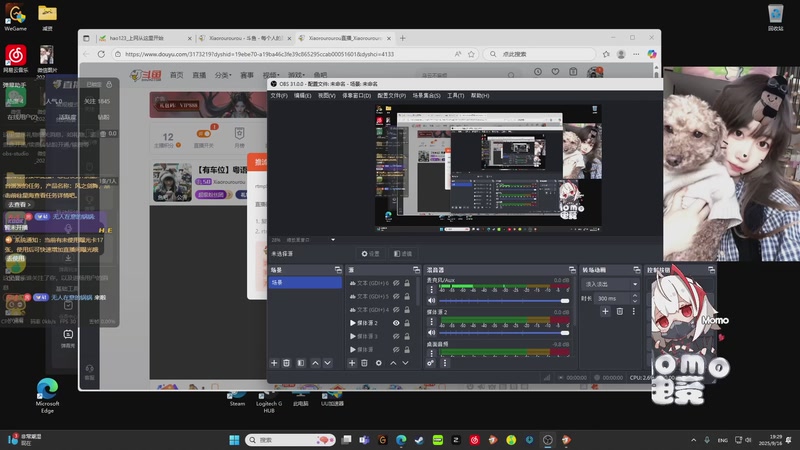Open OBS 工具(T) menu
The height and width of the screenshot is (450, 800).
pos(456,95)
